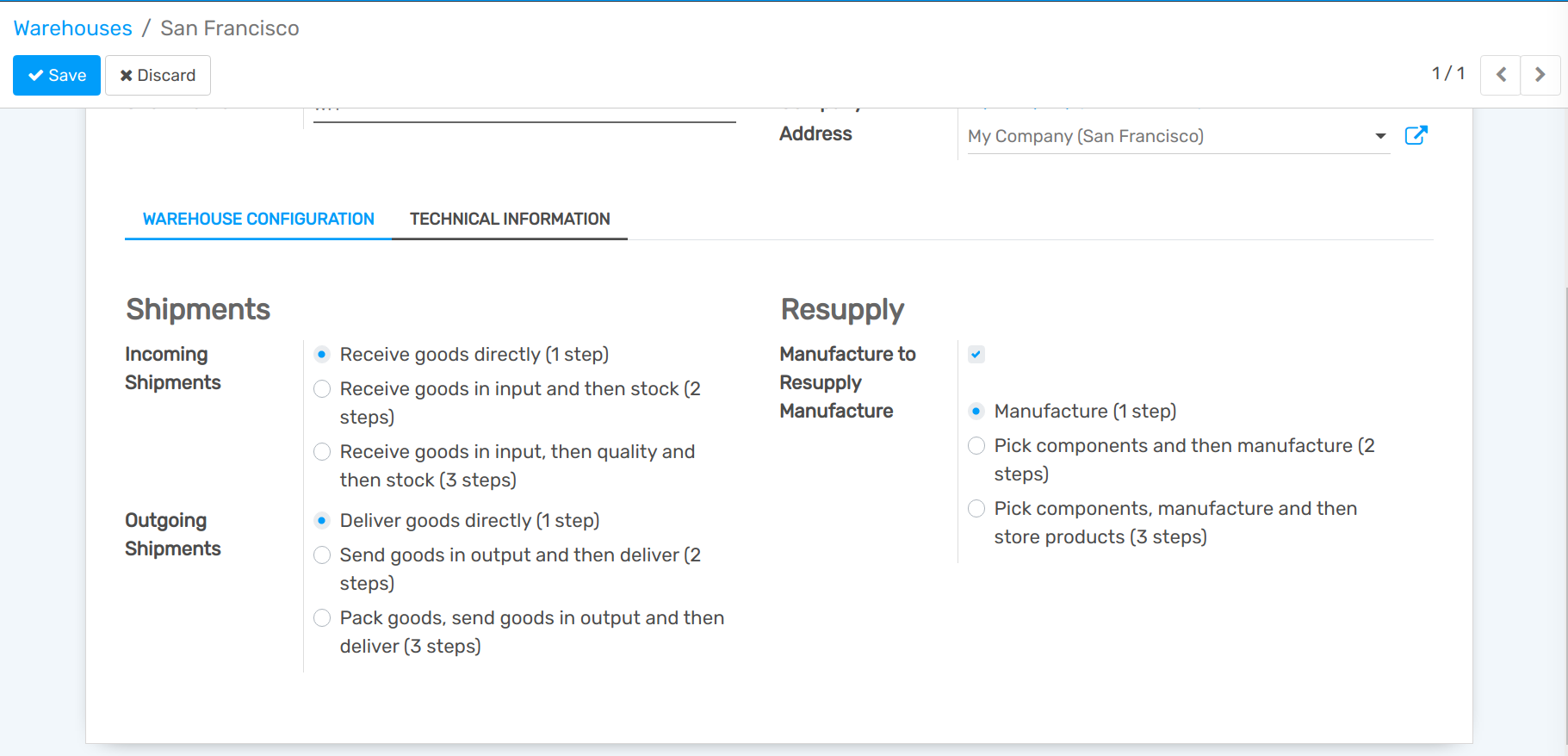This screenshot has height=756, width=1568.
Task: Select Pack goods three-step delivery option
Action: (322, 618)
